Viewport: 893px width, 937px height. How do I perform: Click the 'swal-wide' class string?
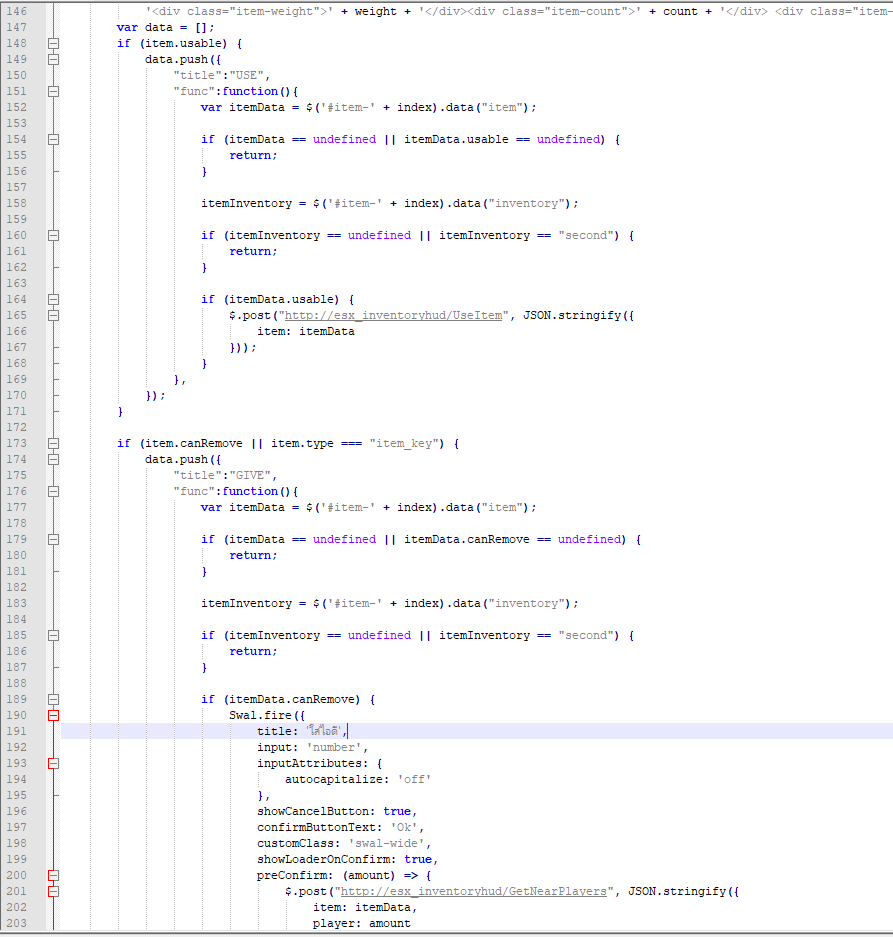tap(386, 843)
